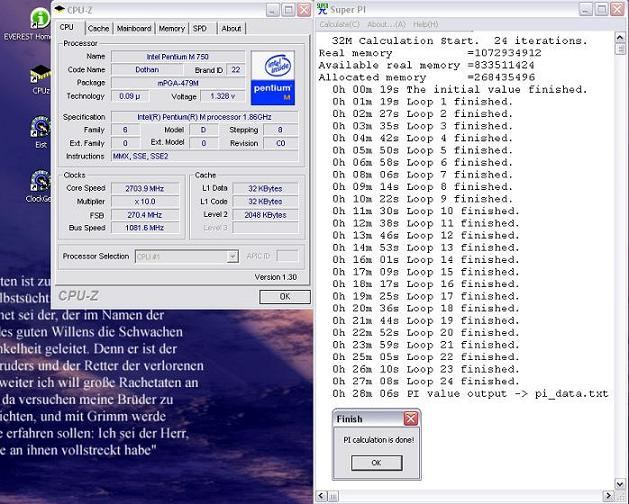Launch the ClockGen desktop shortcut

[41, 181]
